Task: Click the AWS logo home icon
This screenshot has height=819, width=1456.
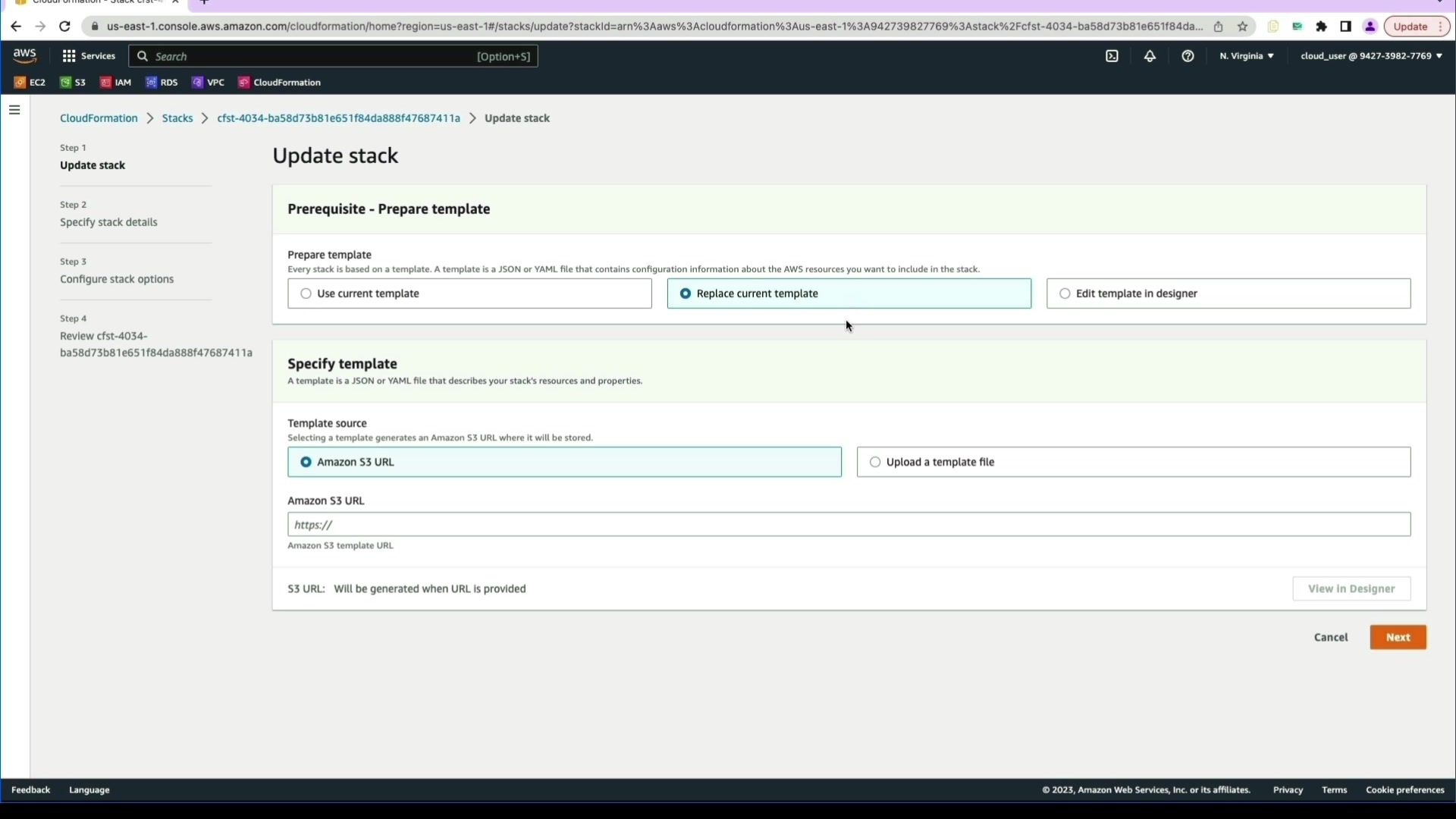Action: click(24, 55)
